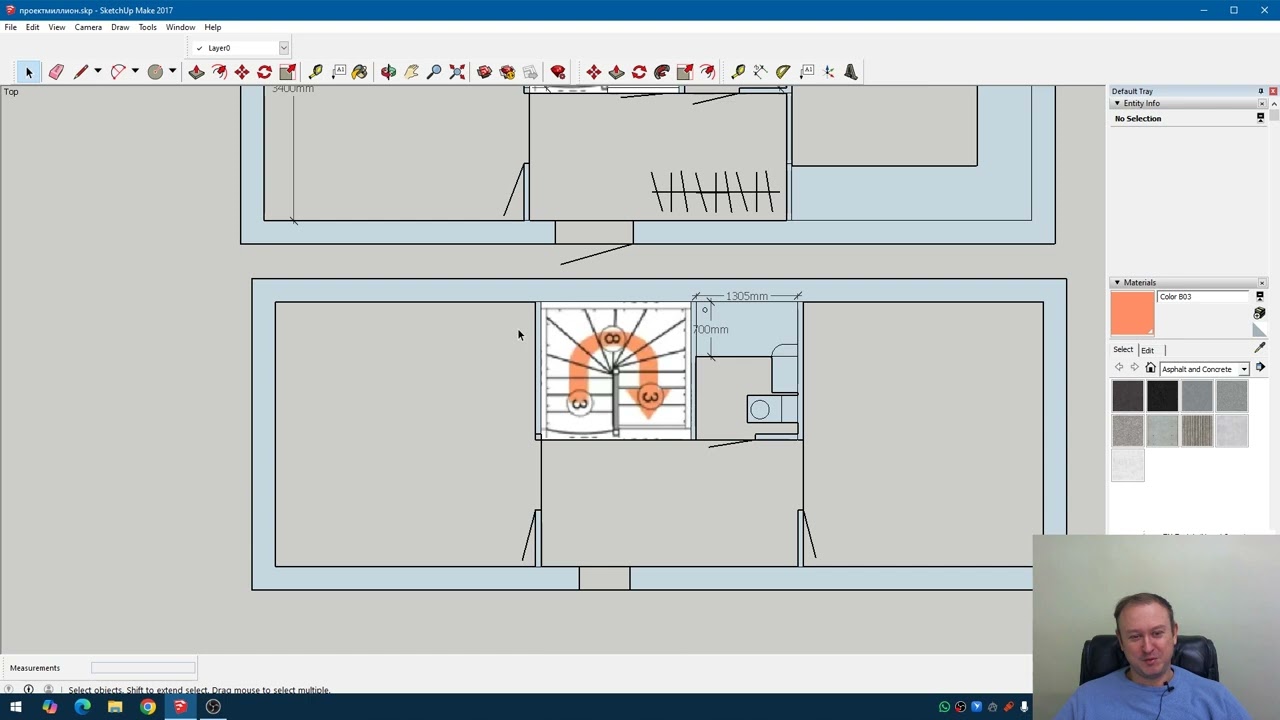
Task: Click the Extension Manager ruby icon
Action: pyautogui.click(x=558, y=72)
